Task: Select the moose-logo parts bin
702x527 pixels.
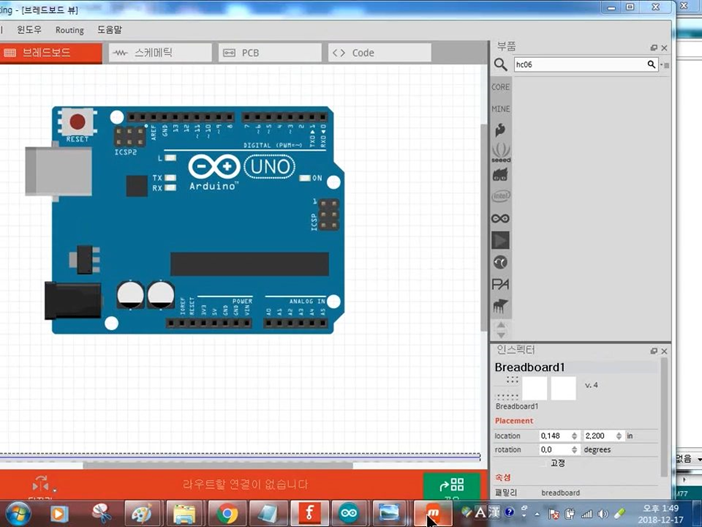Action: click(501, 306)
